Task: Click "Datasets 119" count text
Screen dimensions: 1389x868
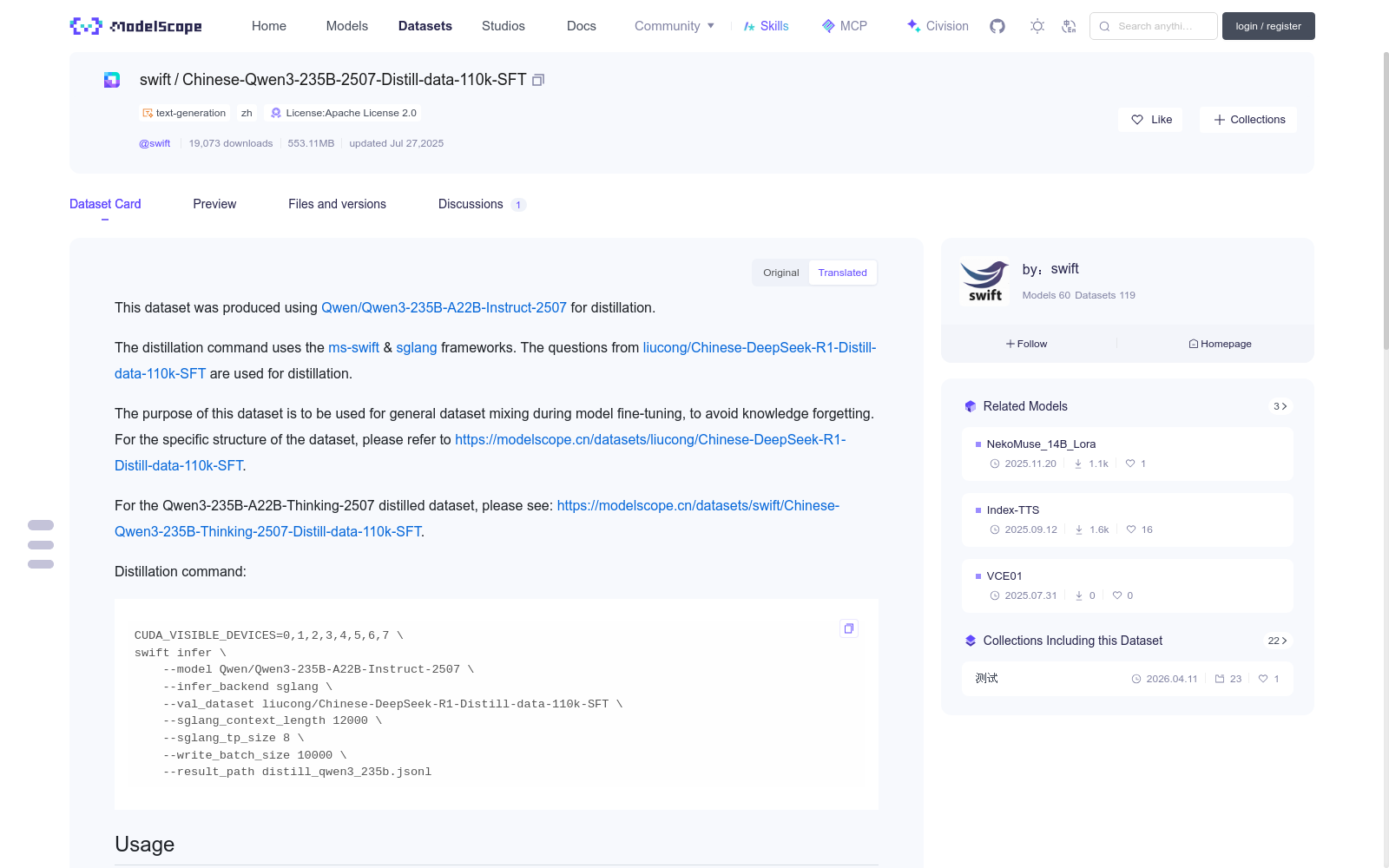Action: (1104, 295)
